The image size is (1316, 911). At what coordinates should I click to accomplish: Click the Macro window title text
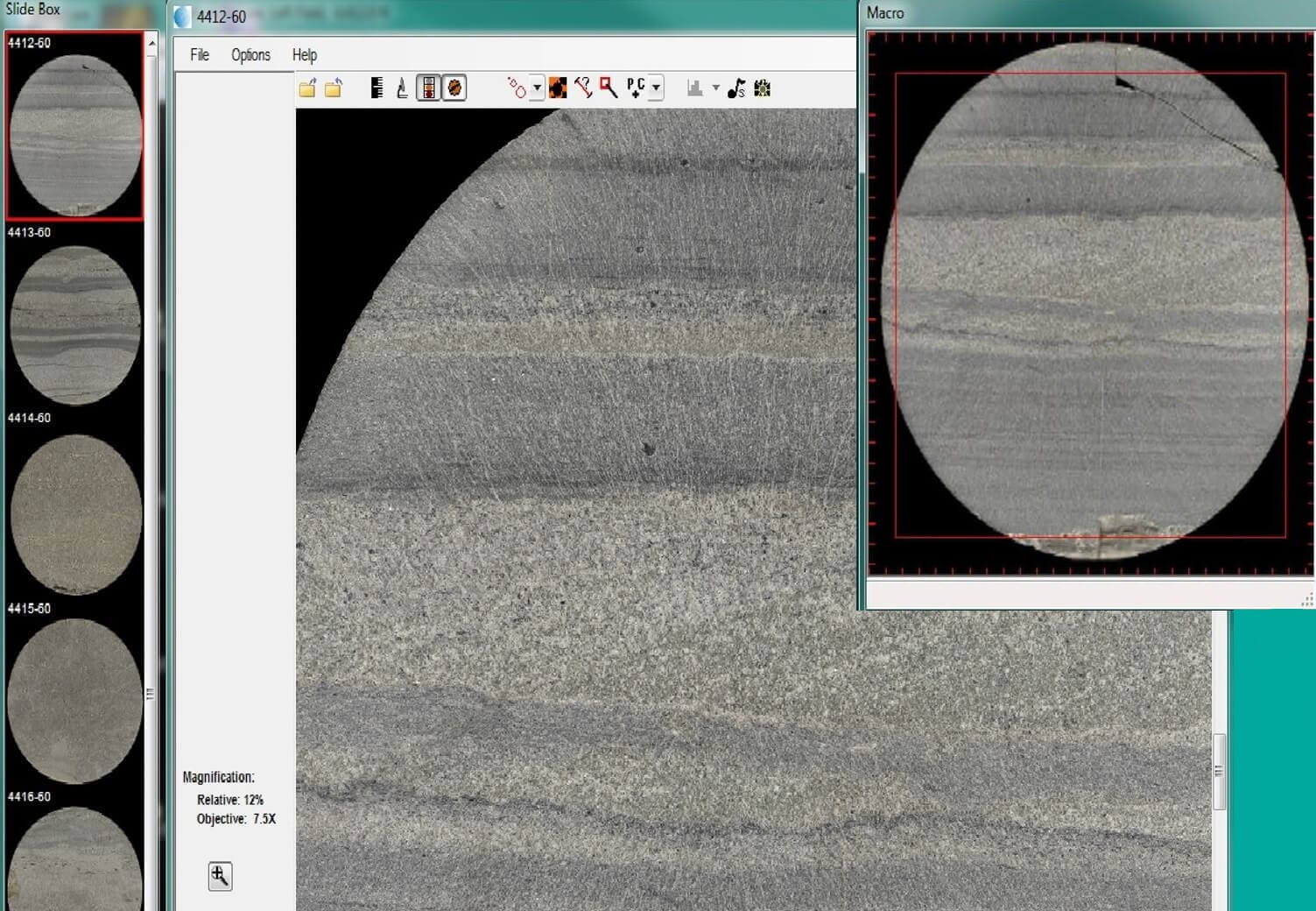point(885,13)
